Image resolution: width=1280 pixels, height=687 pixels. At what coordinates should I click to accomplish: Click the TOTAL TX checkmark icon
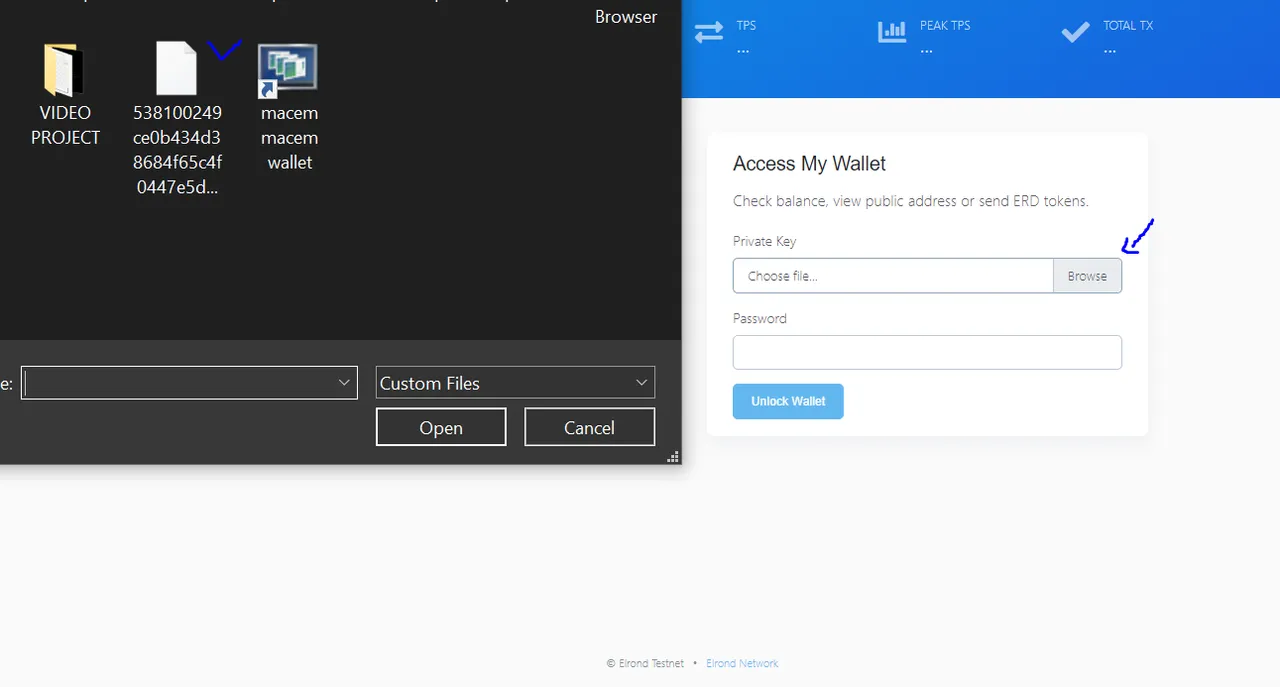tap(1076, 32)
